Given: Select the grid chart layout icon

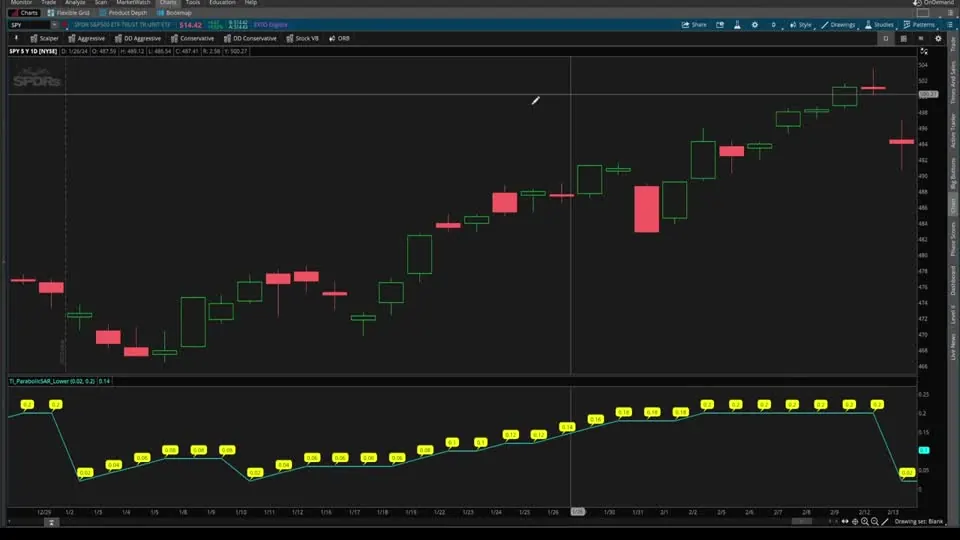Looking at the screenshot, I should 903,39.
